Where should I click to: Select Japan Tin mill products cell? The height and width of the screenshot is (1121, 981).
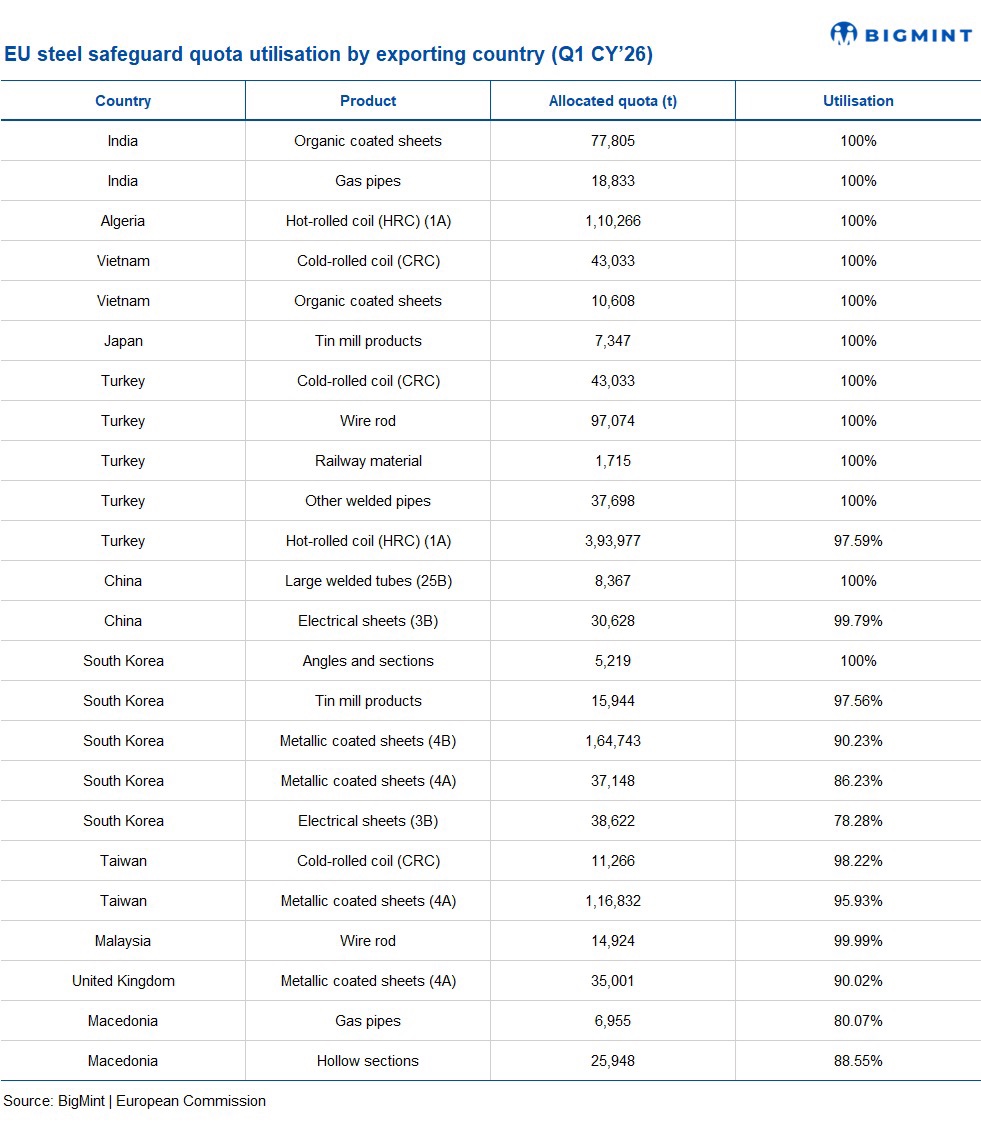coord(368,341)
